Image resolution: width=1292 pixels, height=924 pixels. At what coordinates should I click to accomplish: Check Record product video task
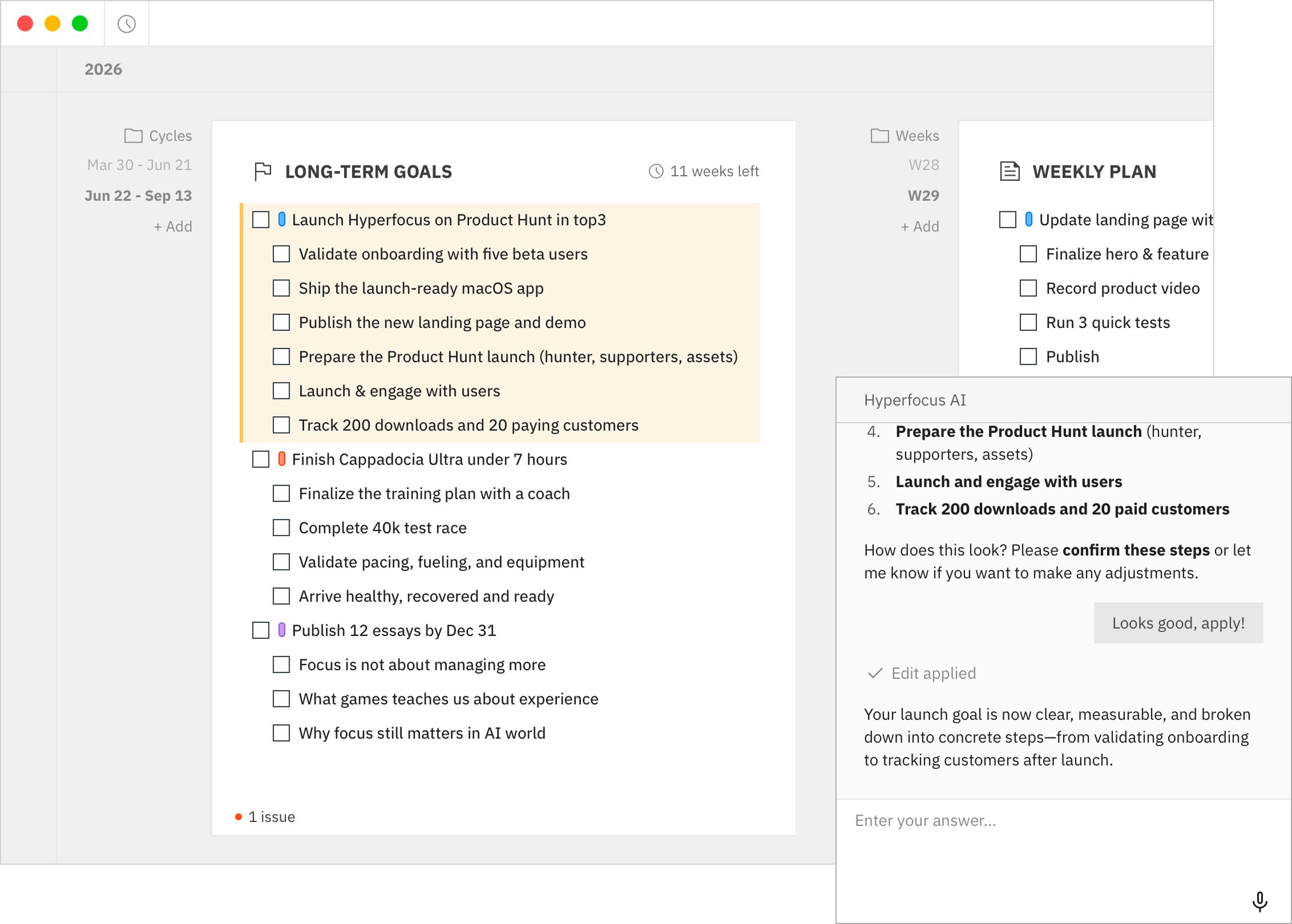[1028, 288]
